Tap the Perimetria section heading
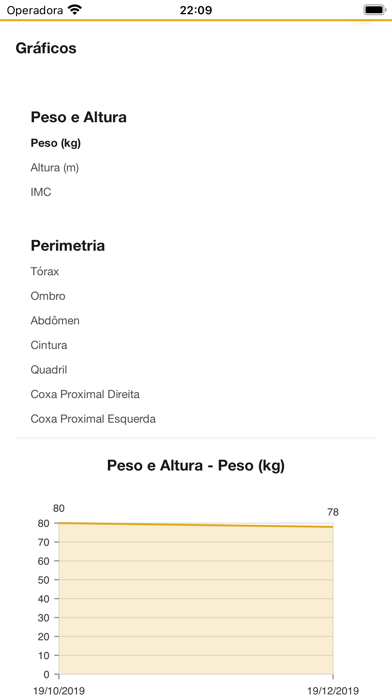This screenshot has width=392, height=696. [68, 245]
